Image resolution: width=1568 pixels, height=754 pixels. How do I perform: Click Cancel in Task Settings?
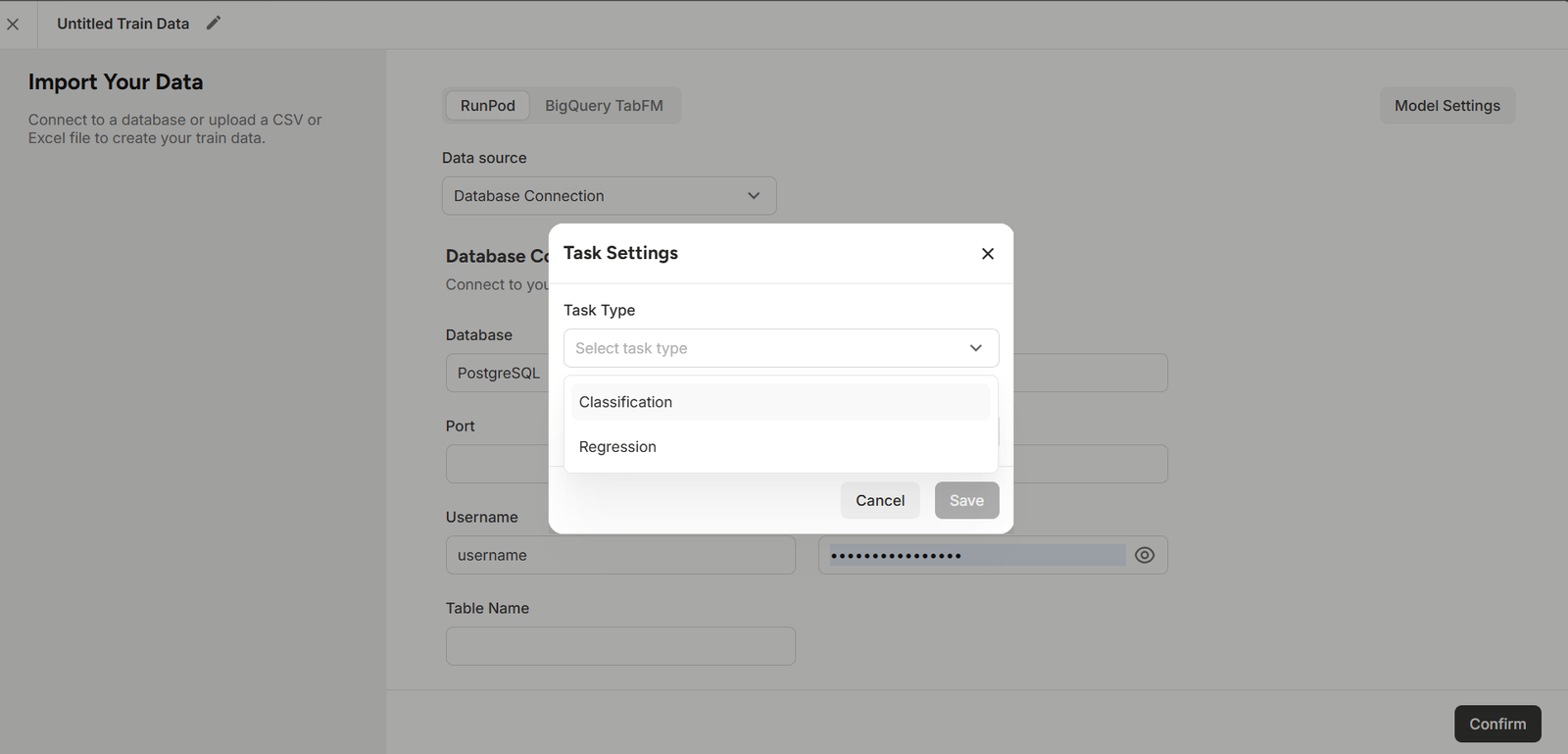(x=880, y=500)
